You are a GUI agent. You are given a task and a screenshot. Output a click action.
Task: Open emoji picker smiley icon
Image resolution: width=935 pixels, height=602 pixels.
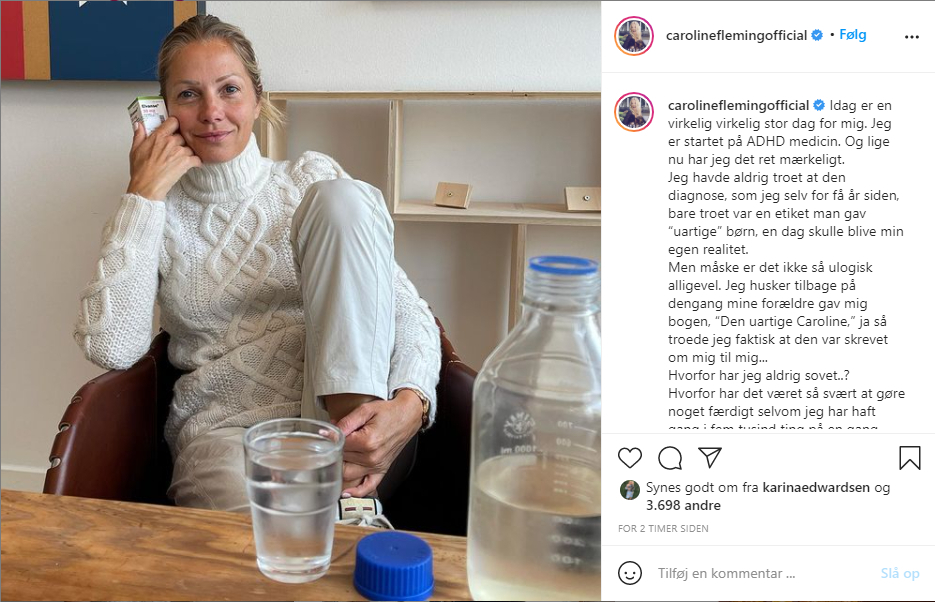pyautogui.click(x=630, y=573)
